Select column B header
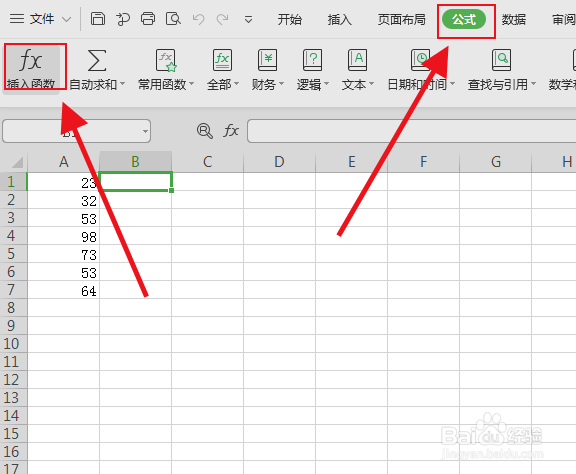This screenshot has height=474, width=576. pyautogui.click(x=135, y=162)
